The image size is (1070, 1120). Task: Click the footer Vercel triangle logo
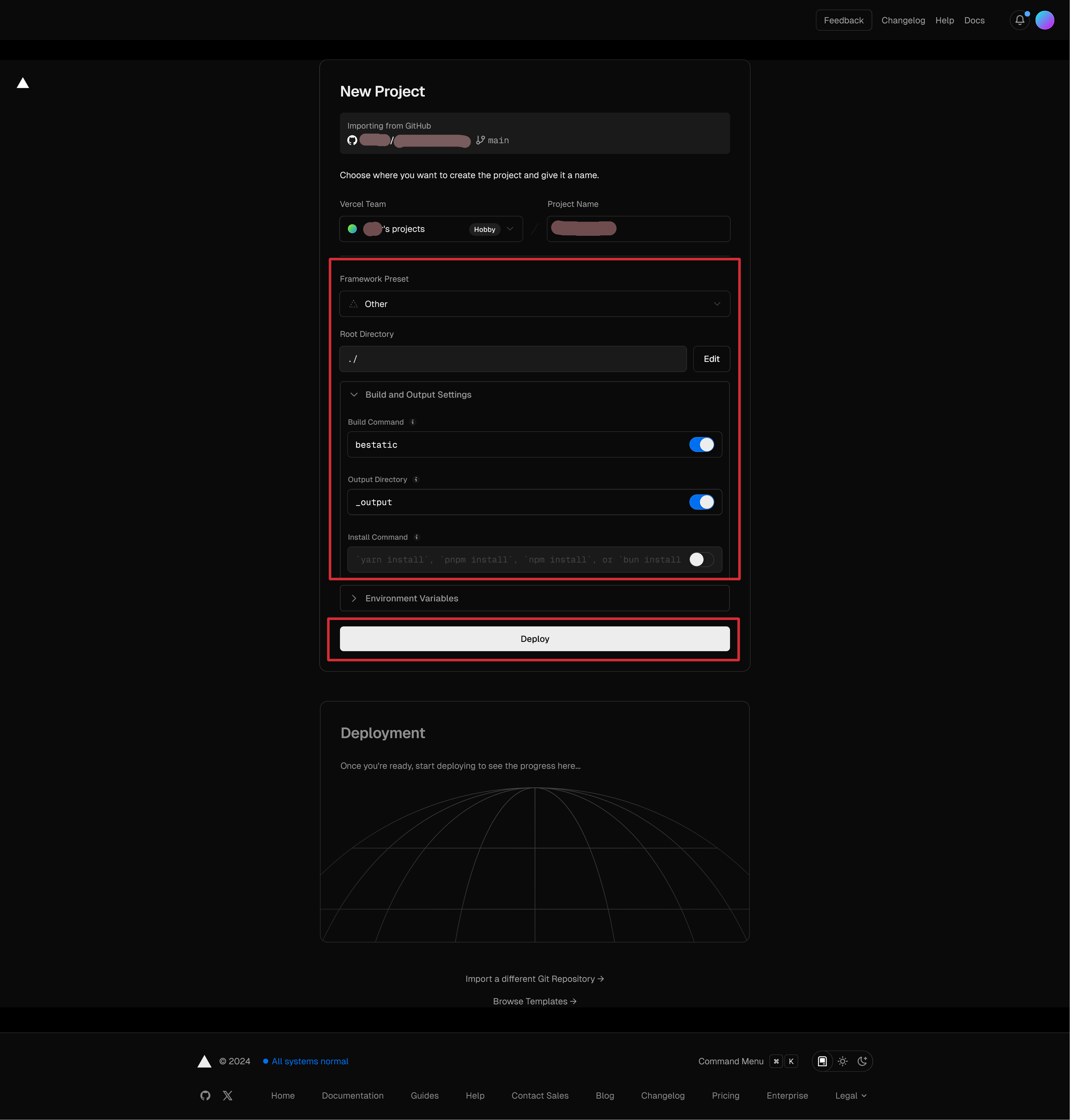pyautogui.click(x=204, y=1061)
